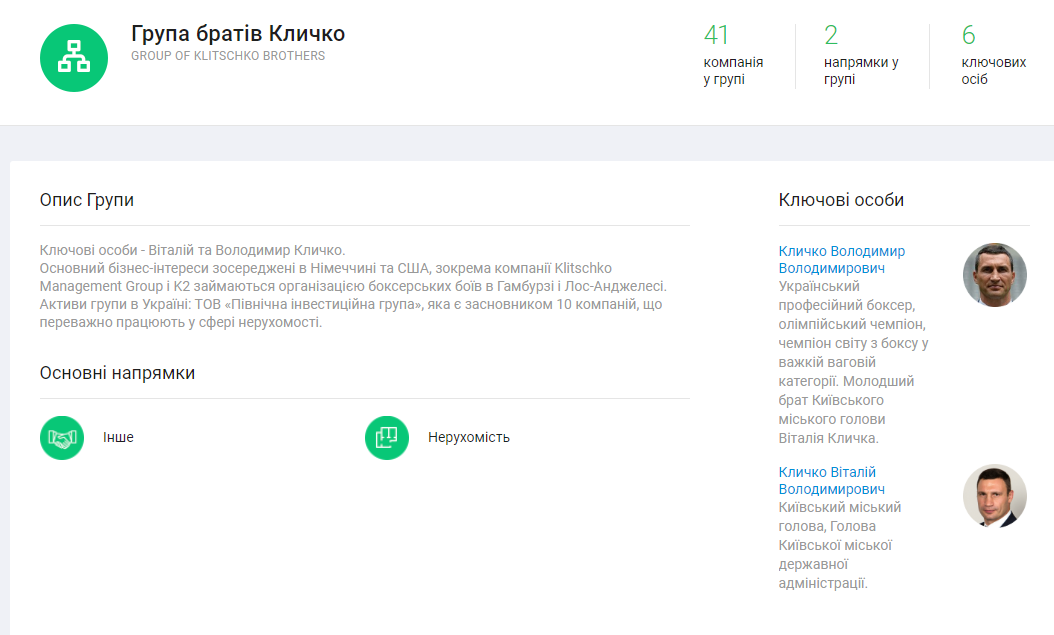This screenshot has height=635, width=1054.
Task: Click the green group hierarchy icon
Action: pos(74,57)
